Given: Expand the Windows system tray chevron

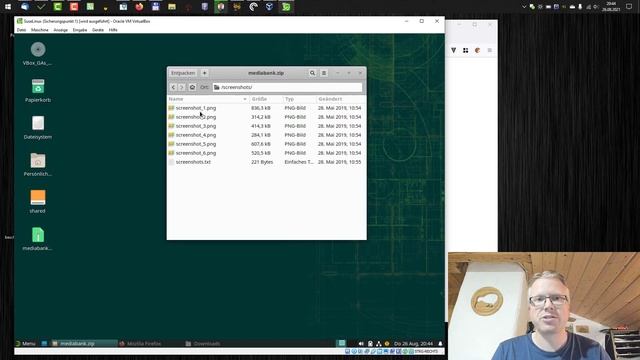Looking at the screenshot, I should pyautogui.click(x=524, y=7).
